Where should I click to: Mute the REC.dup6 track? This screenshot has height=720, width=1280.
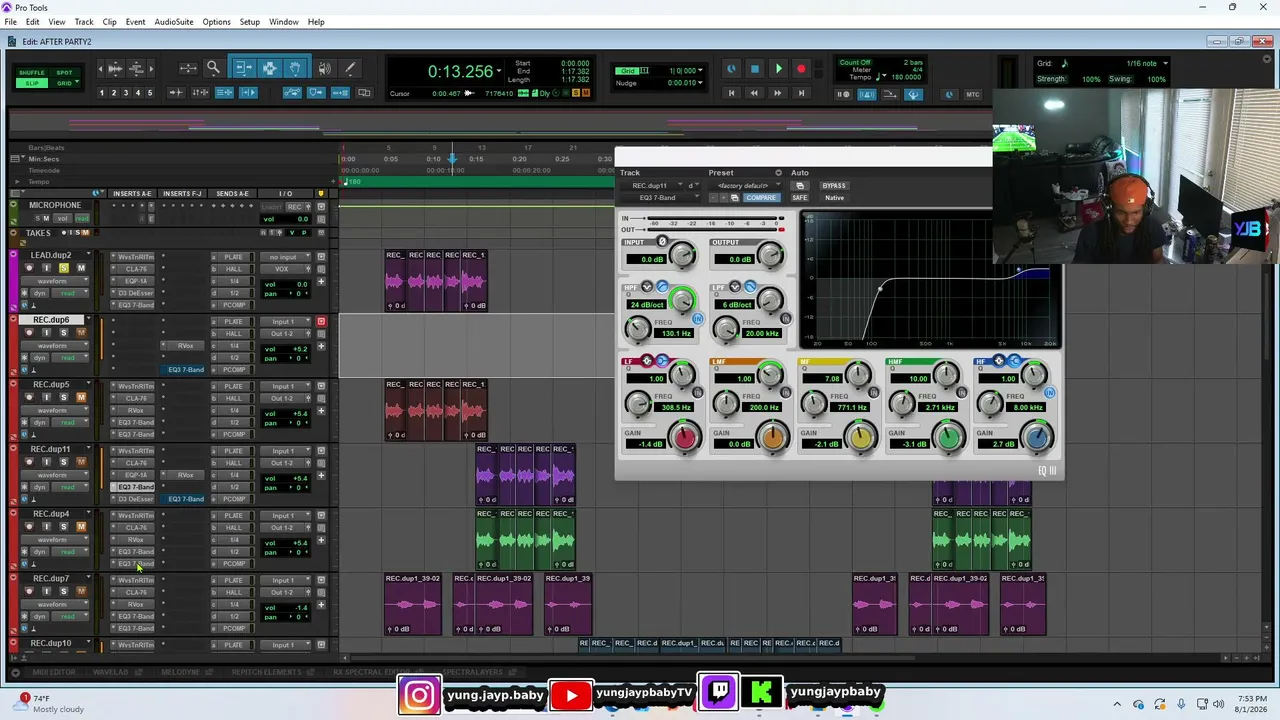pos(81,333)
